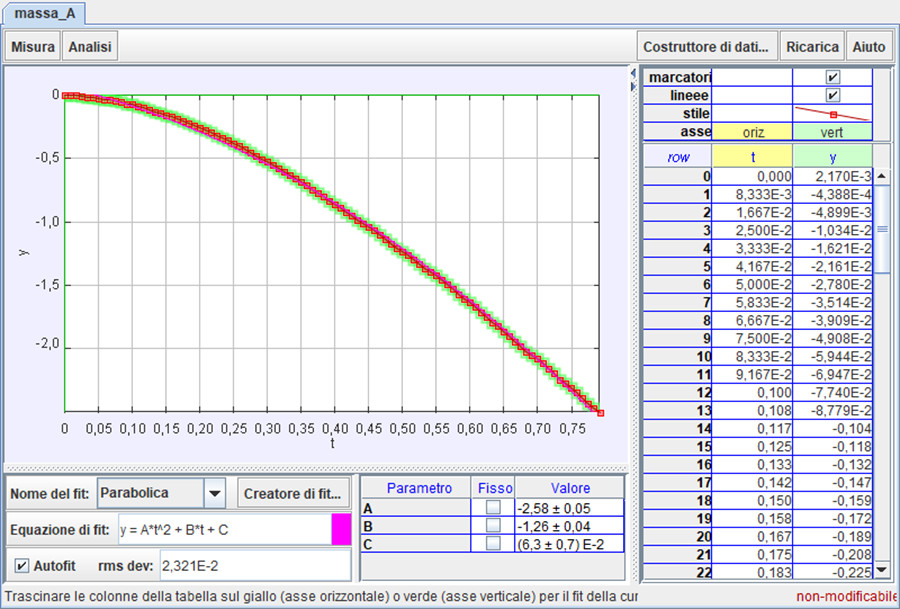
Task: Open the Aiuto menu
Action: click(868, 46)
